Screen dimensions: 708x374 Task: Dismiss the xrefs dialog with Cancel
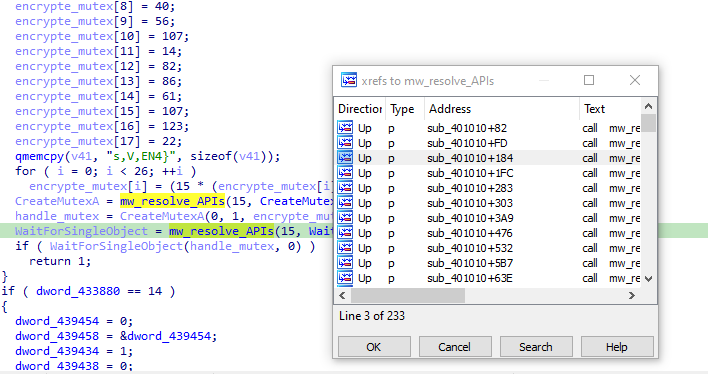(455, 347)
